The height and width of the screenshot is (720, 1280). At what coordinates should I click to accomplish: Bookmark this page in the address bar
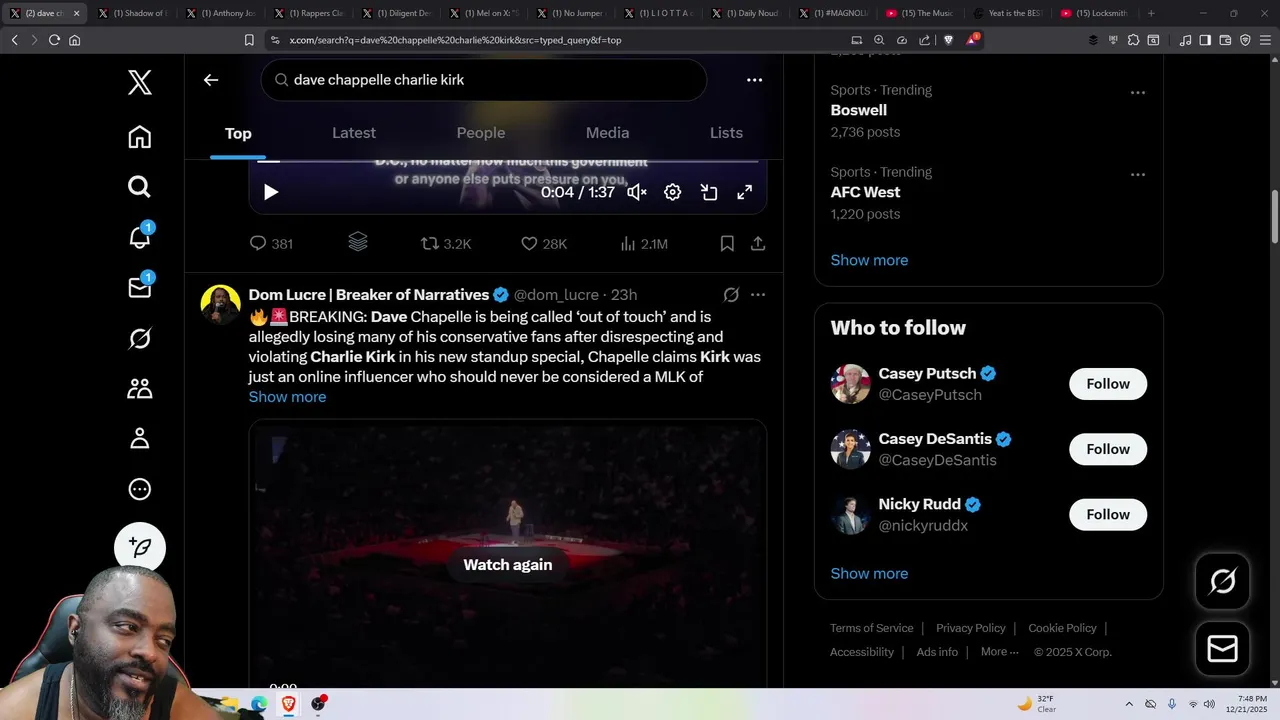click(249, 40)
